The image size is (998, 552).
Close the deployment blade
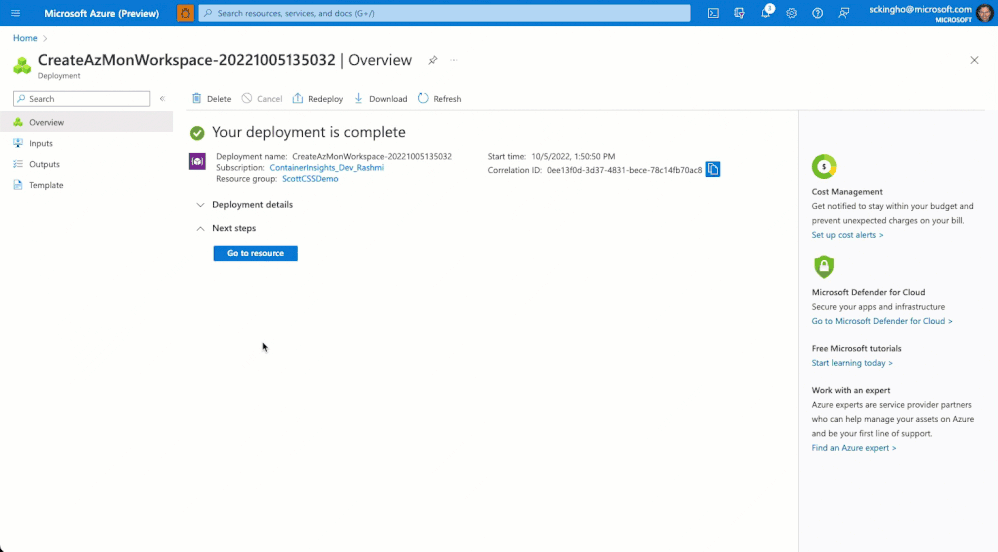click(974, 60)
